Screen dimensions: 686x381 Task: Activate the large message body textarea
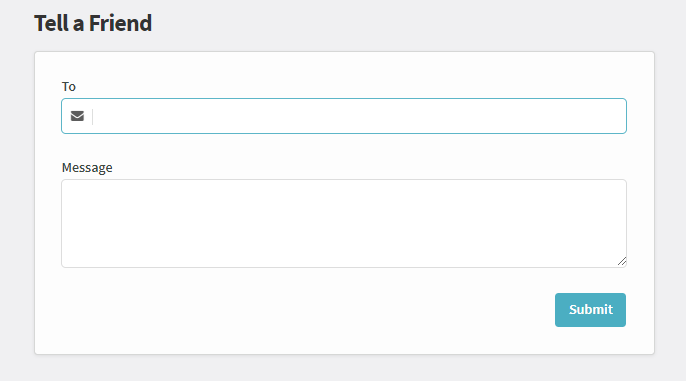pos(344,224)
